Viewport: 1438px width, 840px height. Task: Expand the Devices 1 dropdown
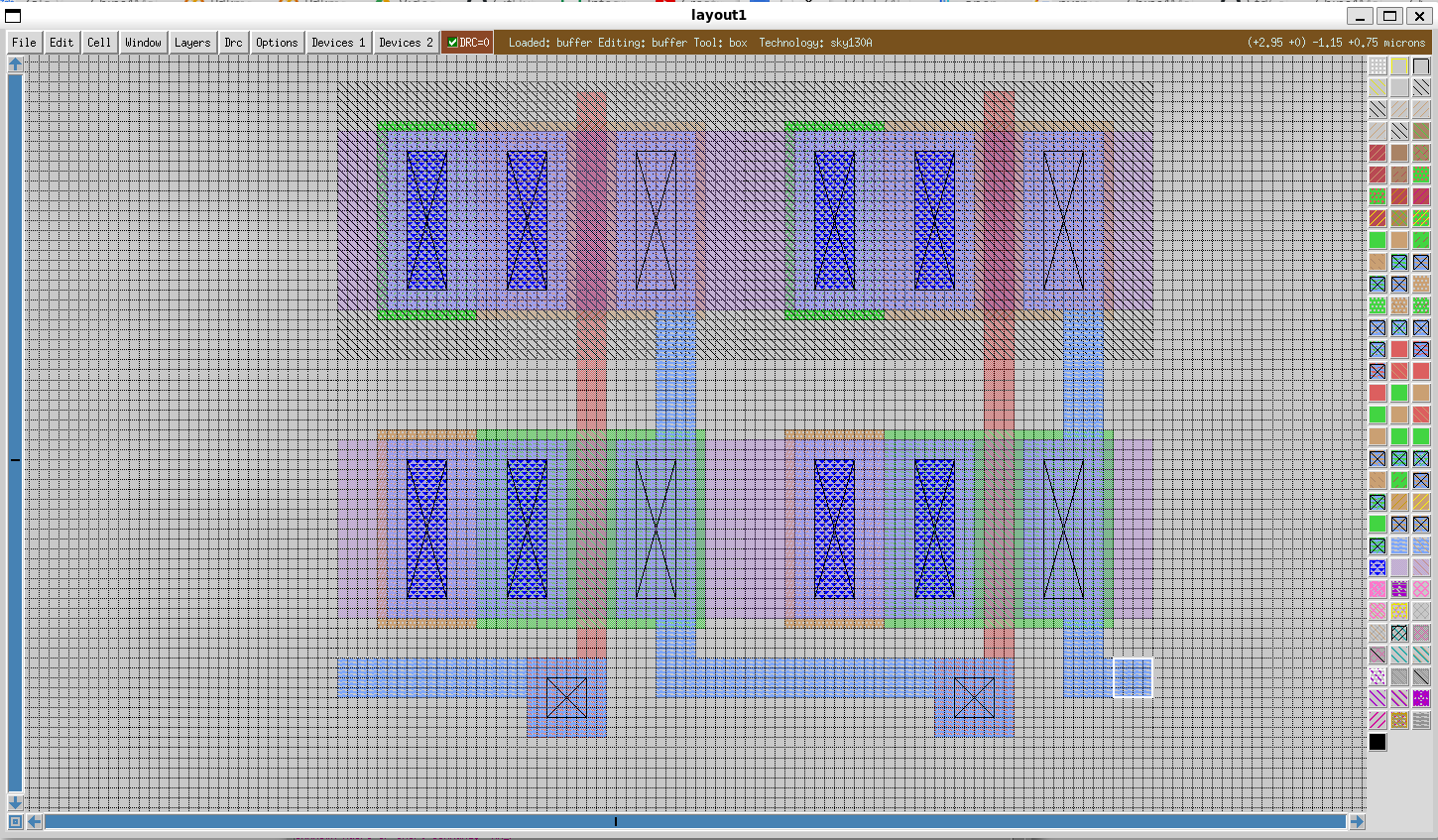click(338, 43)
